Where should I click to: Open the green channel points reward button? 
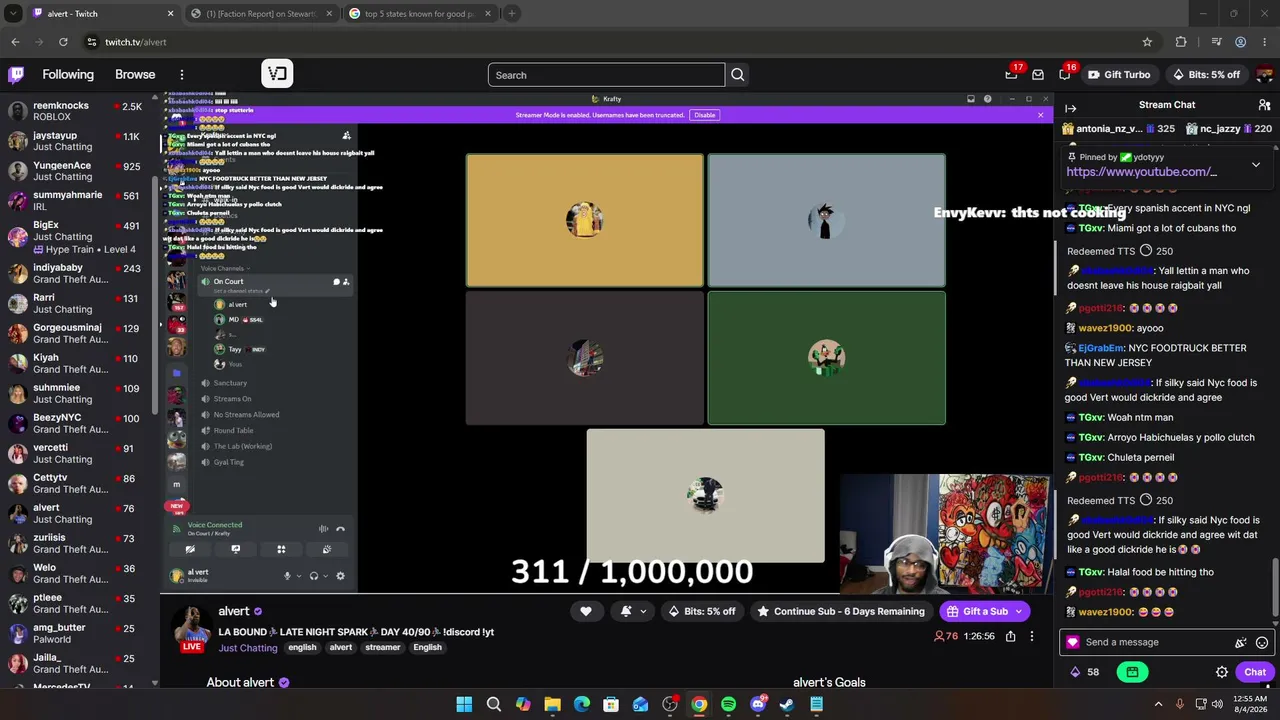pos(1132,672)
